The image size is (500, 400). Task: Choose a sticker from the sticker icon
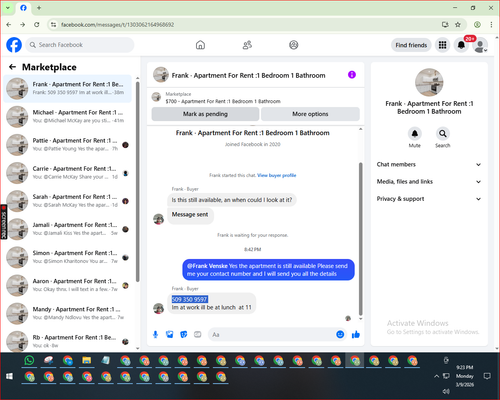point(184,334)
